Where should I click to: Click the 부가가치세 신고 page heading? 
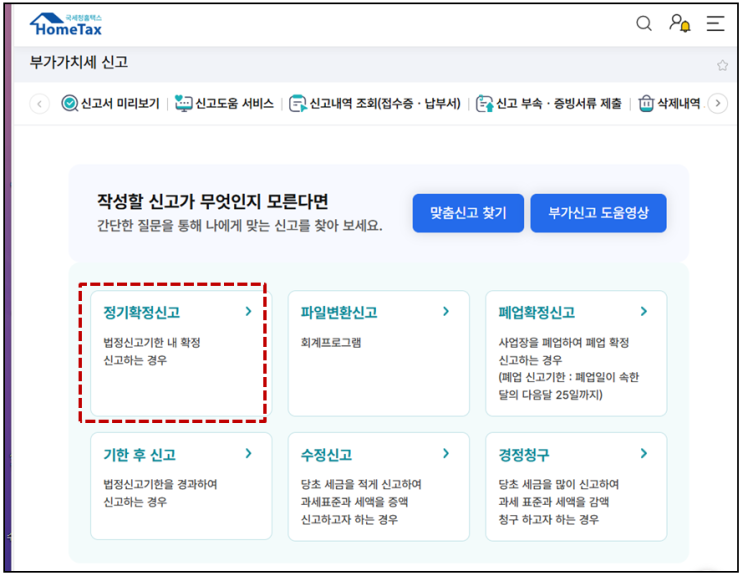point(79,62)
